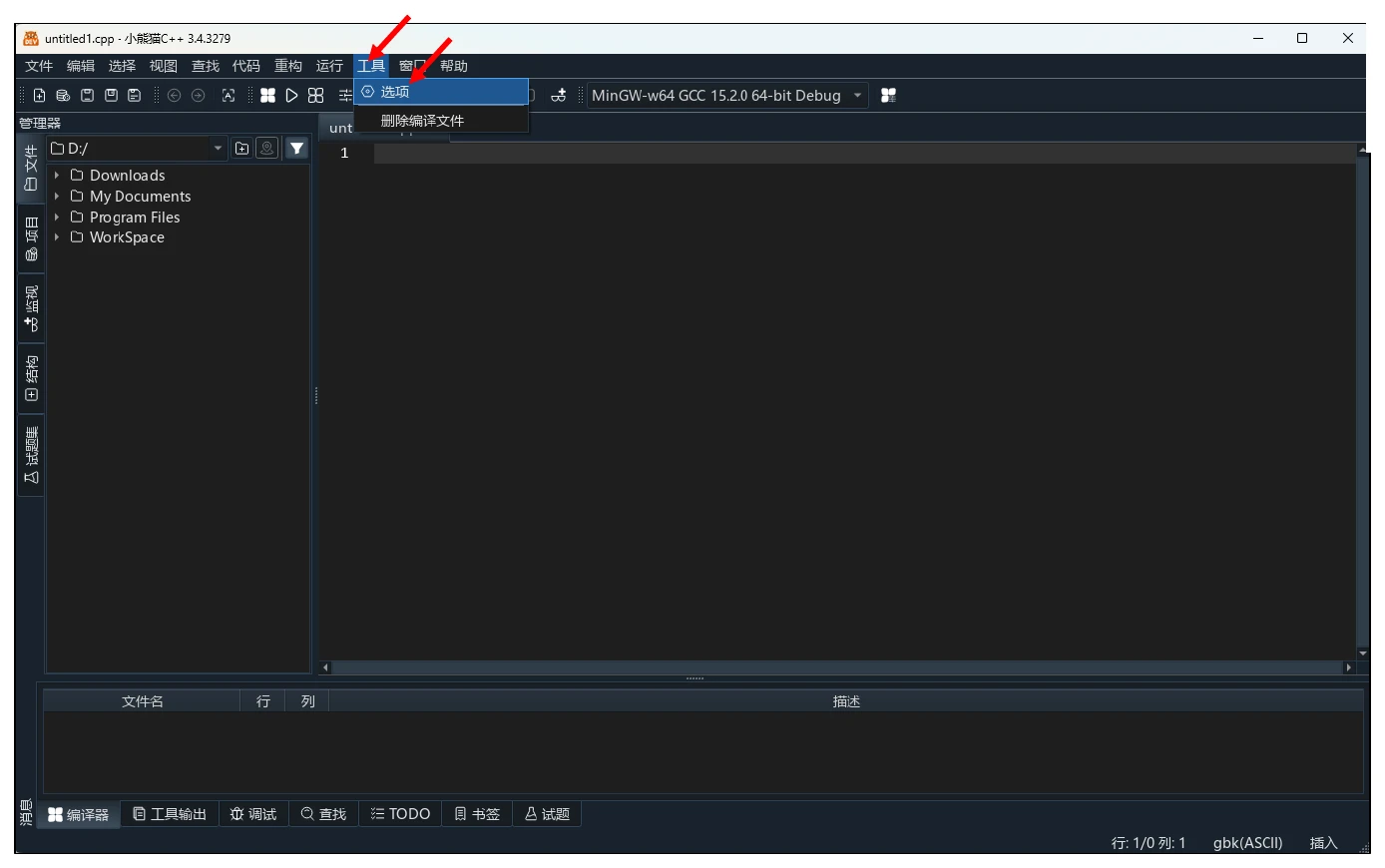Open the 帮助 menu

tap(454, 66)
